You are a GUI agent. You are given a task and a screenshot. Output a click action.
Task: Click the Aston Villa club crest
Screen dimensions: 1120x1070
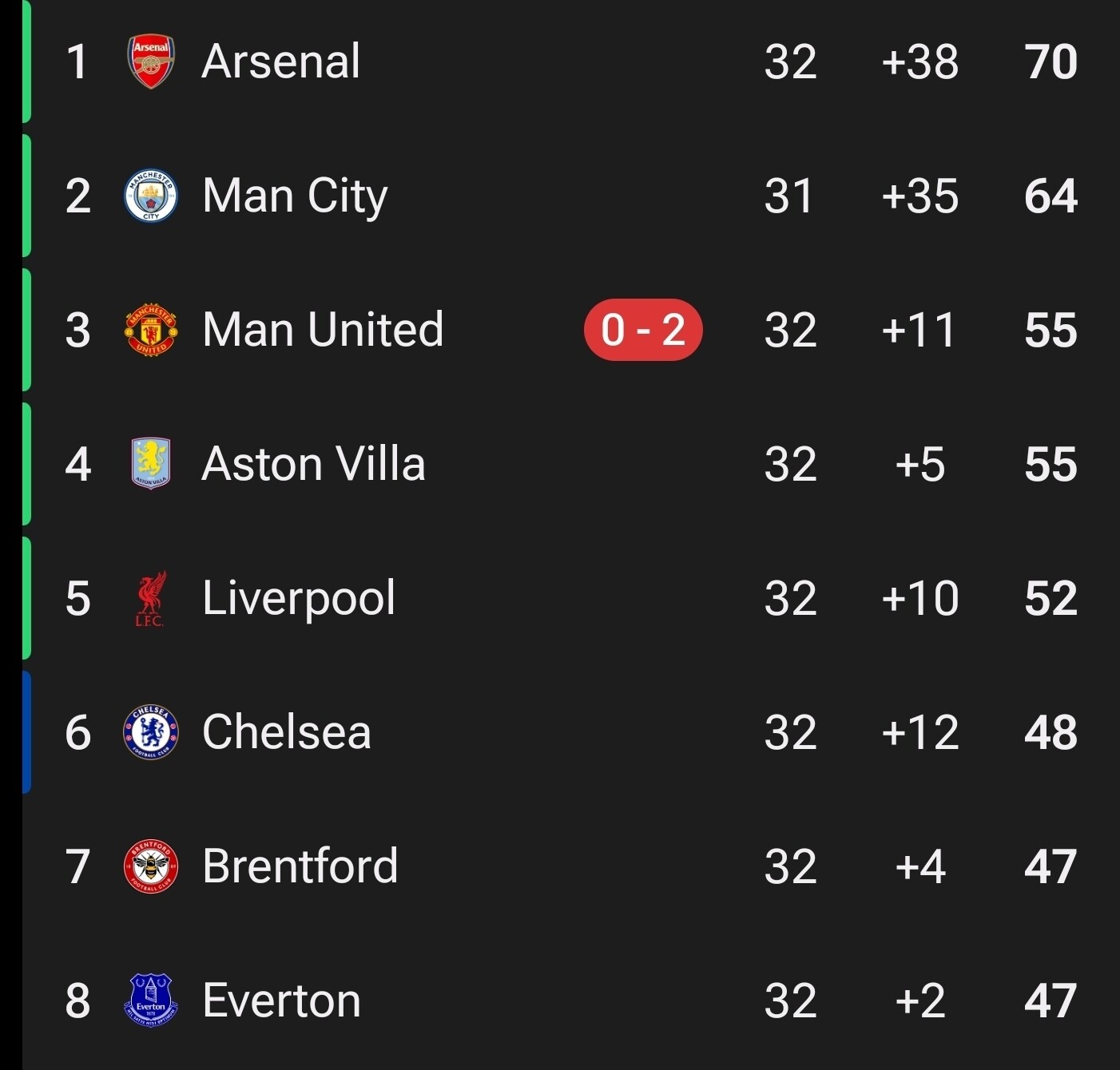(x=151, y=464)
